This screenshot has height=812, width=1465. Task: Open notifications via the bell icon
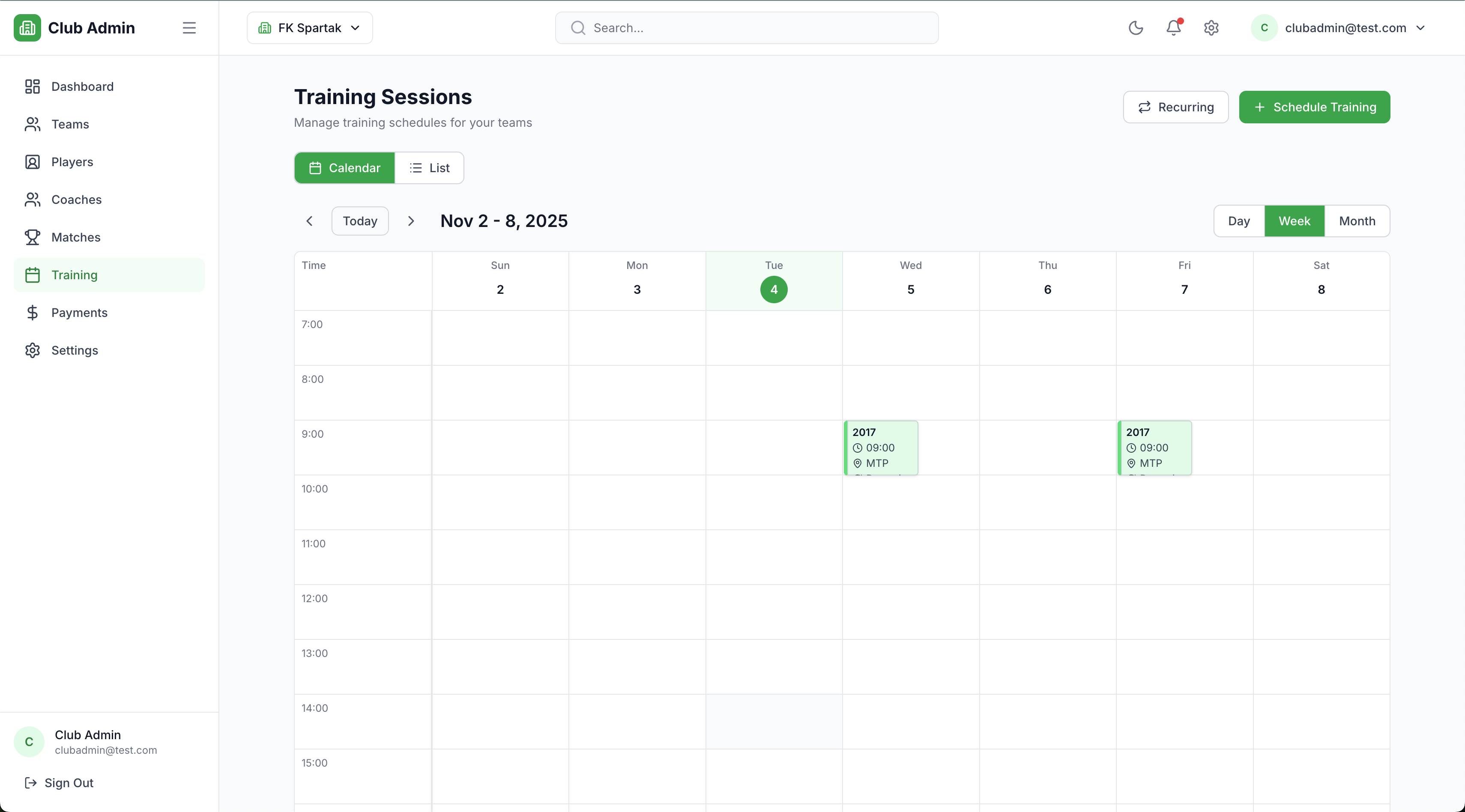1173,28
